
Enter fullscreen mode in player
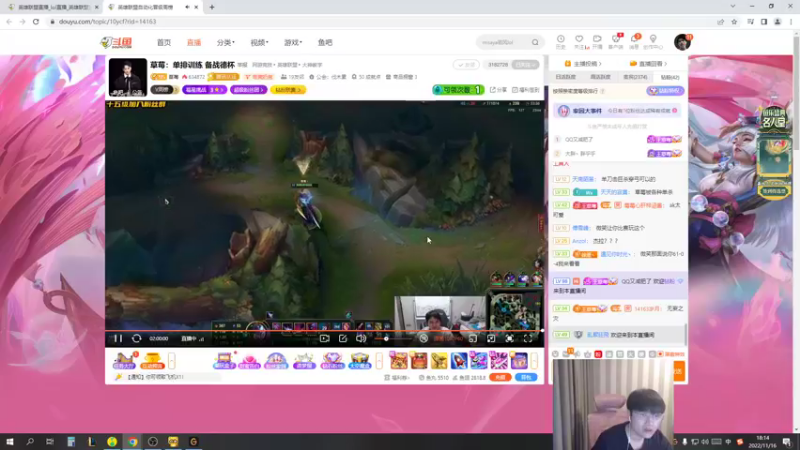point(528,338)
